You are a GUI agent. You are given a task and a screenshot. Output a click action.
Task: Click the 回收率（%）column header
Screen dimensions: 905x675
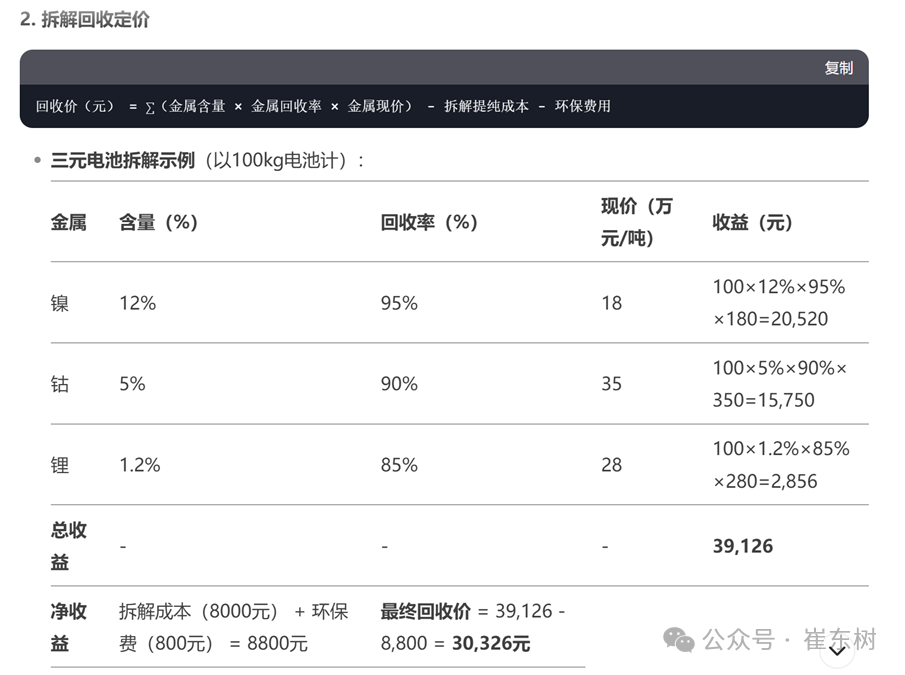tap(429, 222)
